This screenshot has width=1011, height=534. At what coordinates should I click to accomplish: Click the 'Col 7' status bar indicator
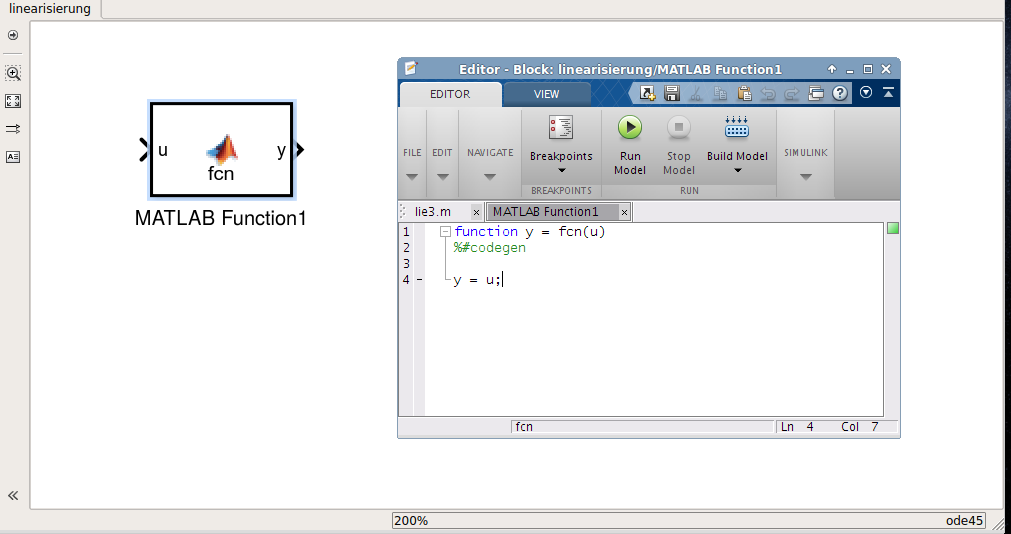[x=859, y=427]
